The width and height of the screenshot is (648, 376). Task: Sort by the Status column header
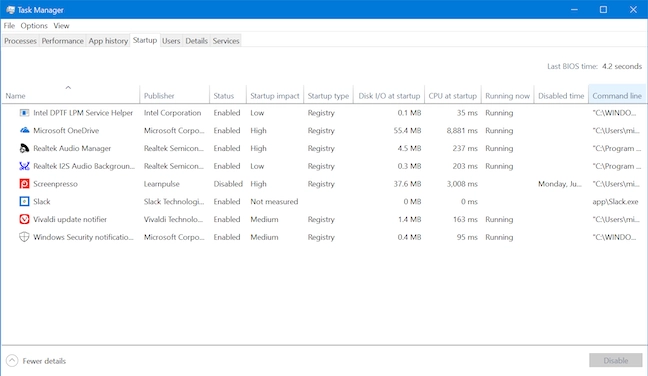pos(228,95)
